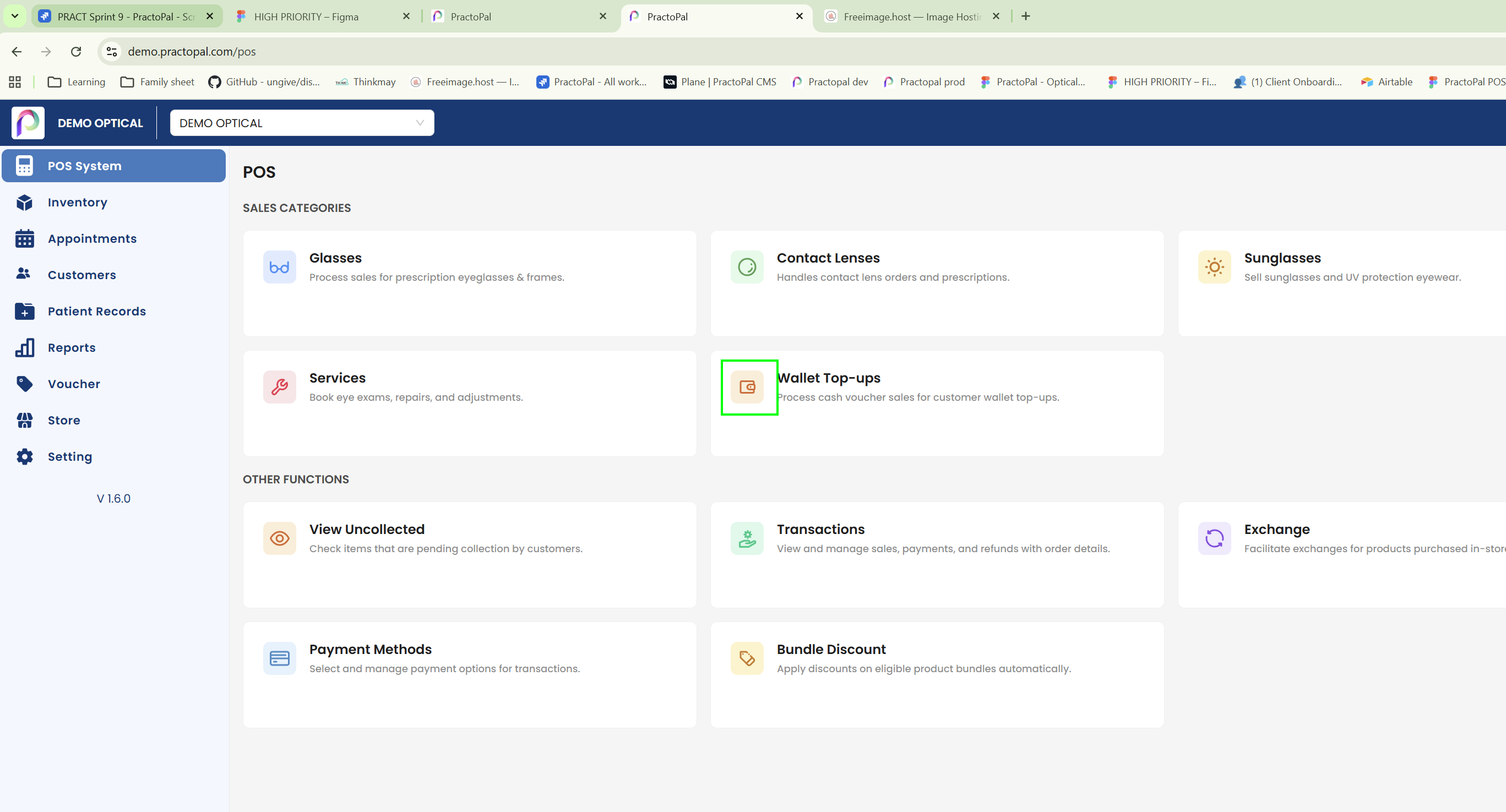Click the View Uncollected eye icon
The height and width of the screenshot is (812, 1506).
[280, 538]
